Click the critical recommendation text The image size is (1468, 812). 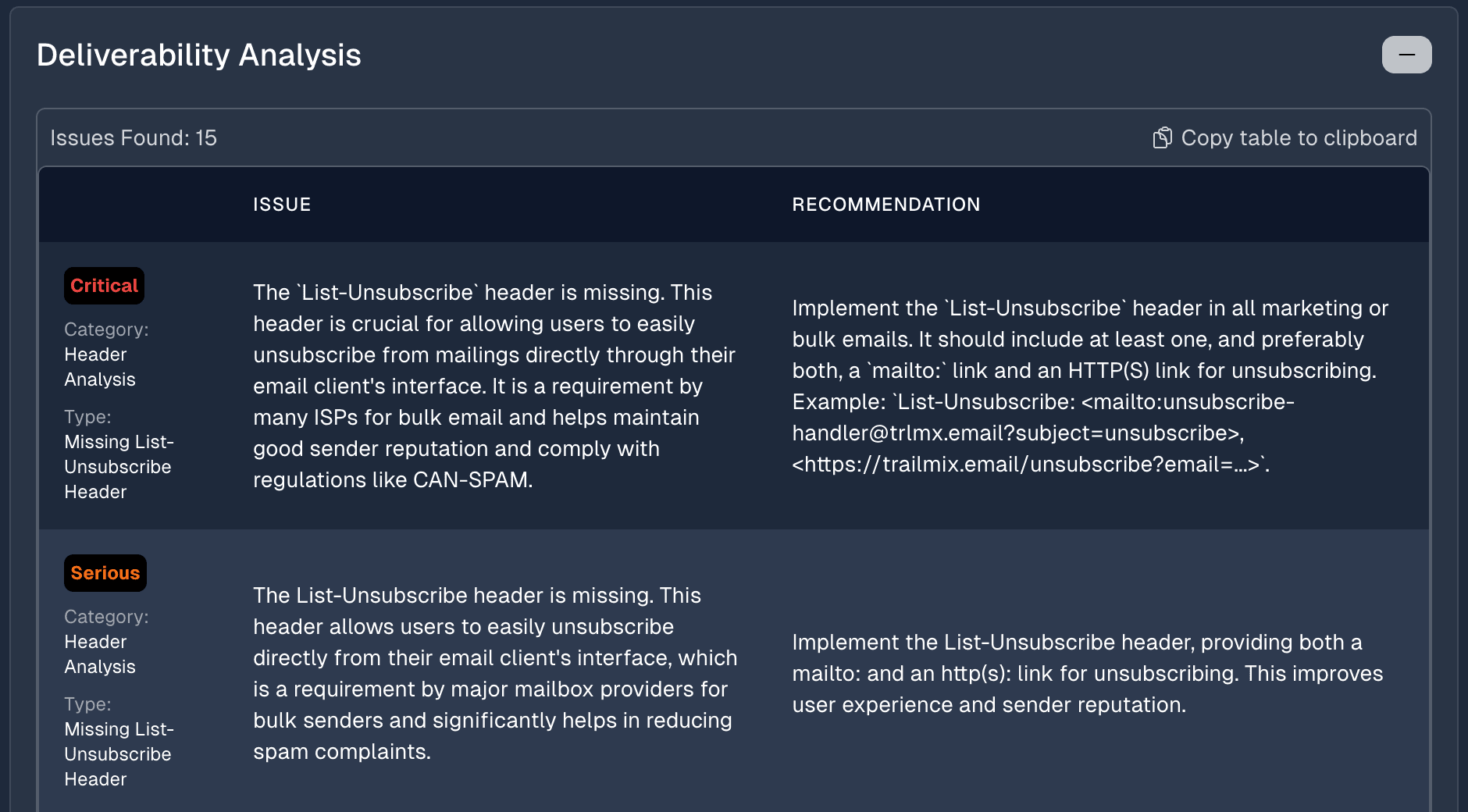coord(1090,386)
